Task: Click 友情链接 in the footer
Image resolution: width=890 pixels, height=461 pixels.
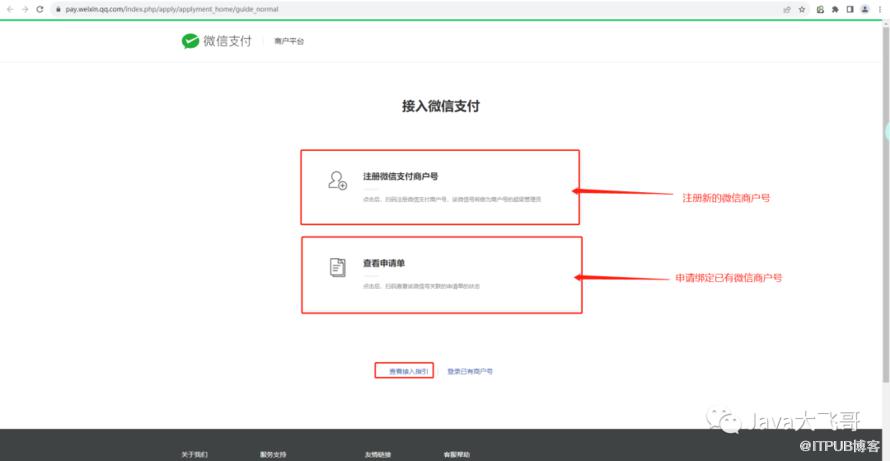Action: pyautogui.click(x=377, y=455)
